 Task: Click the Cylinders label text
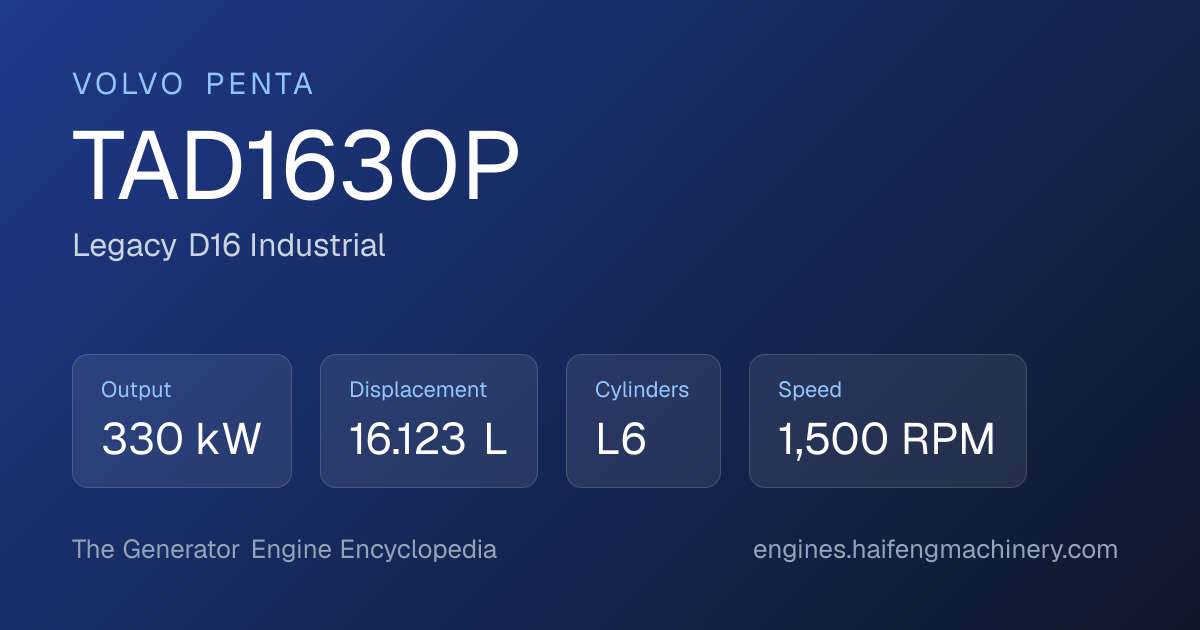[642, 390]
